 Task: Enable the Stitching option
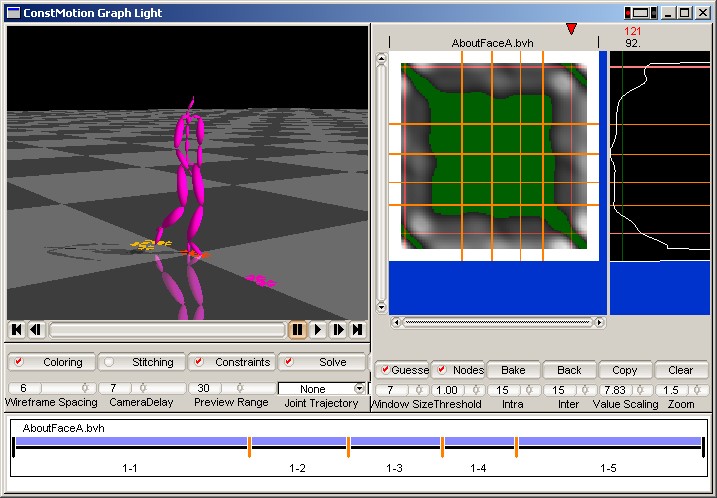[x=109, y=362]
